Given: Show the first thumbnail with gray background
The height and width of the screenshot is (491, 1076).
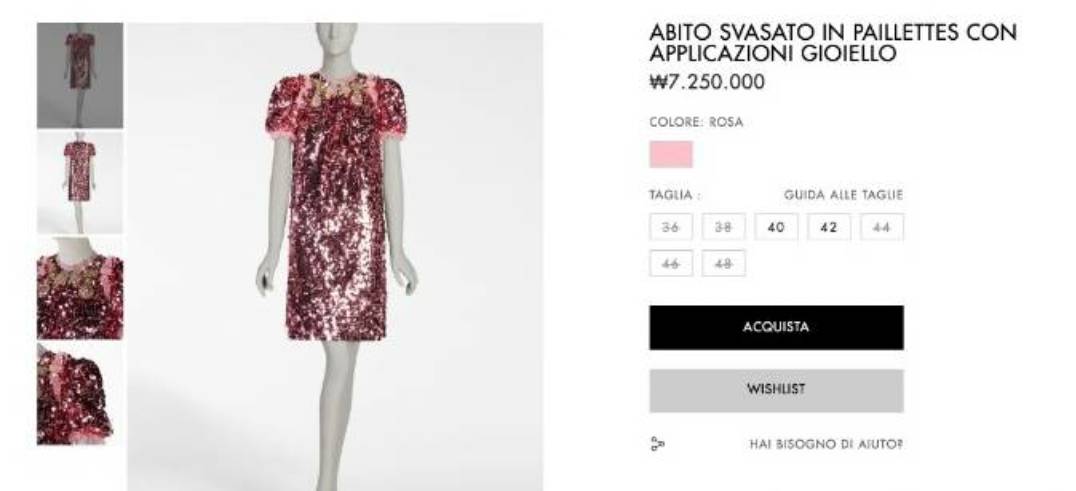Looking at the screenshot, I should pos(80,75).
